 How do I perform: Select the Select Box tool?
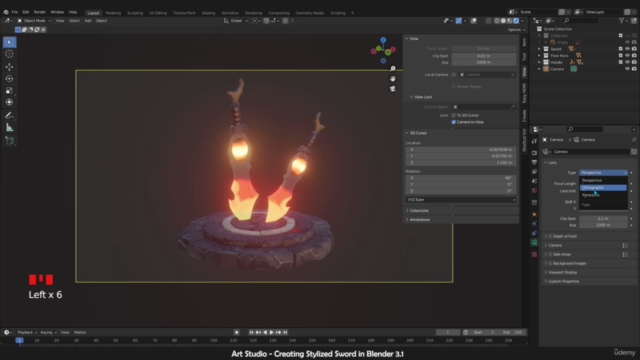point(9,42)
